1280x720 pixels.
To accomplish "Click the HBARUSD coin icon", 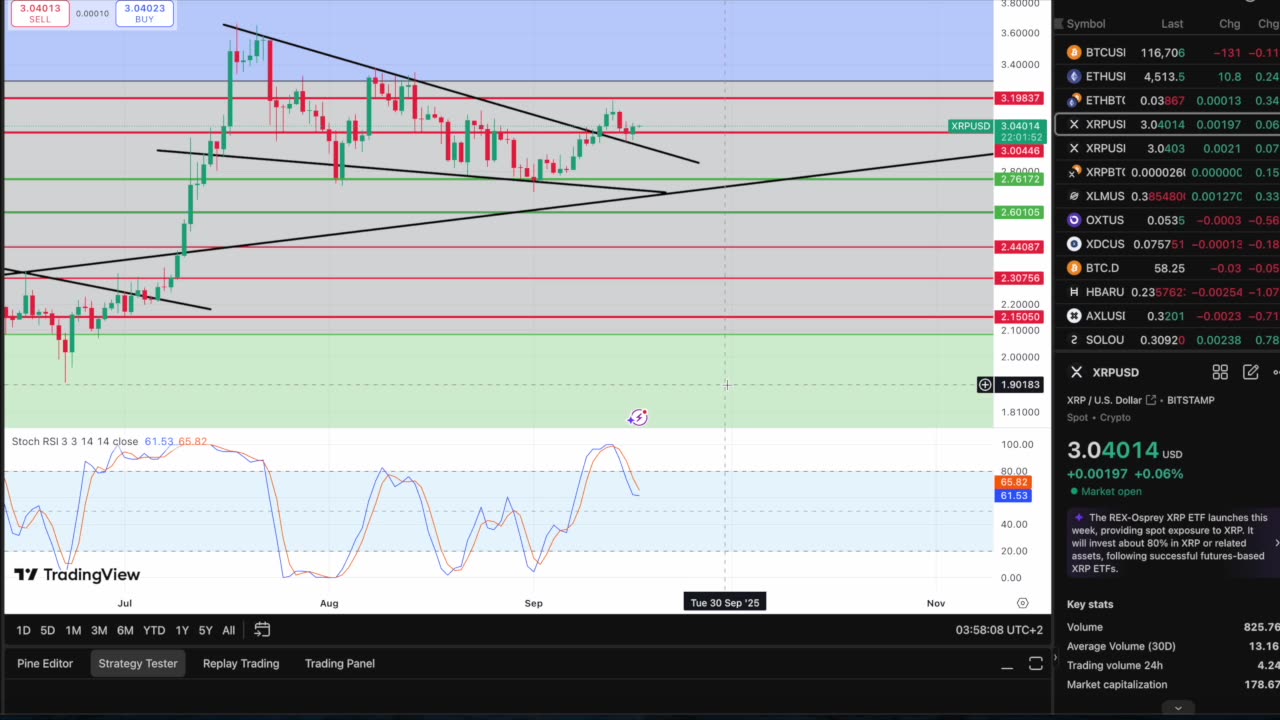I will tap(1074, 292).
